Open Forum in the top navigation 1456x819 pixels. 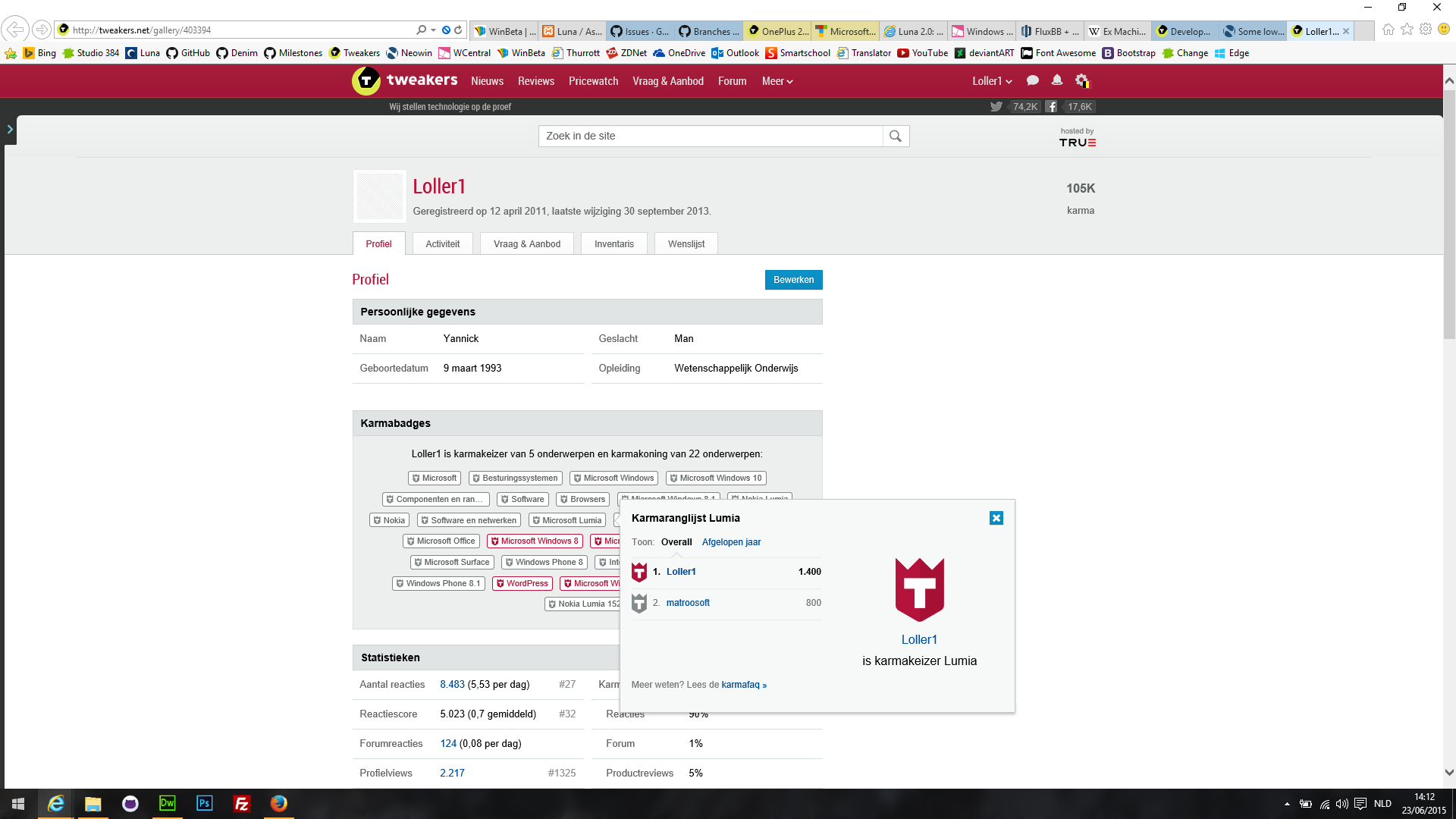click(732, 81)
